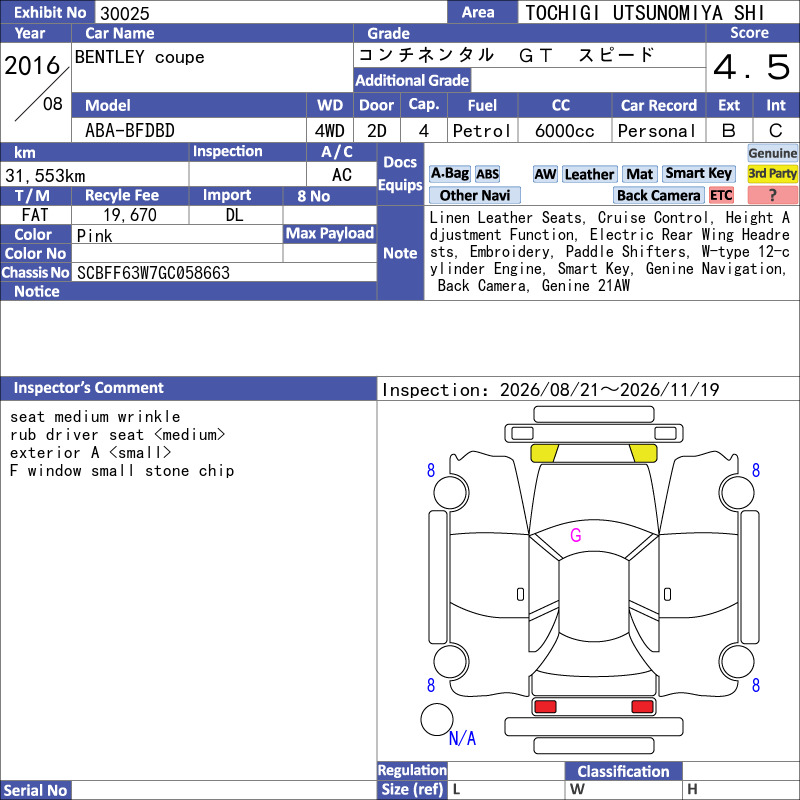Click the car record value Personal
Image resolution: width=800 pixels, height=800 pixels.
point(657,131)
